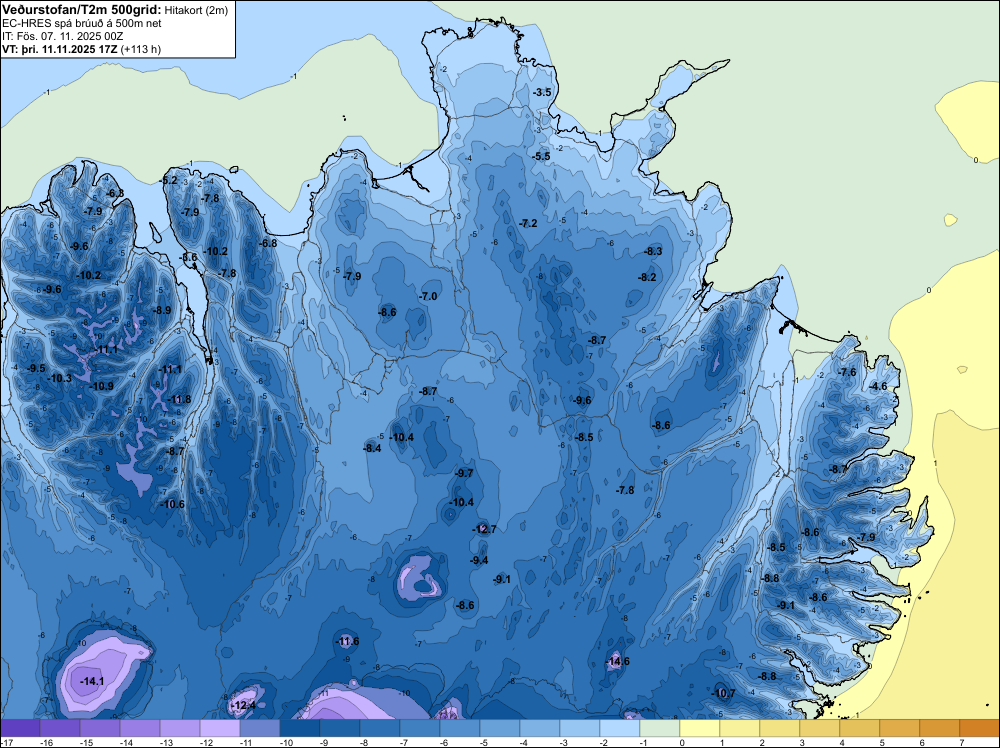Click the '-5.5' temperature value
The height and width of the screenshot is (748, 1000).
pos(541,156)
